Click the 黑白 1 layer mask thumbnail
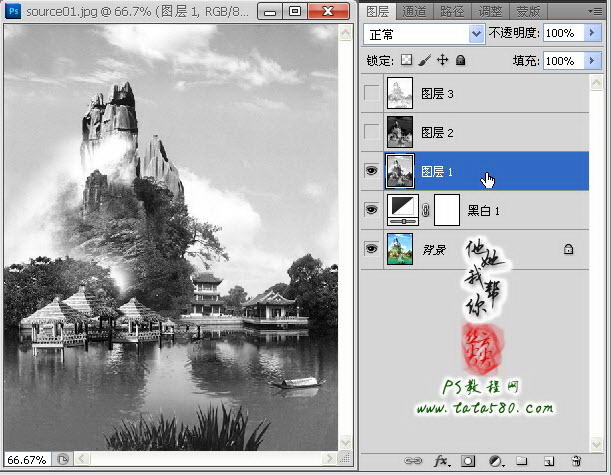Image resolution: width=611 pixels, height=475 pixels. 447,210
